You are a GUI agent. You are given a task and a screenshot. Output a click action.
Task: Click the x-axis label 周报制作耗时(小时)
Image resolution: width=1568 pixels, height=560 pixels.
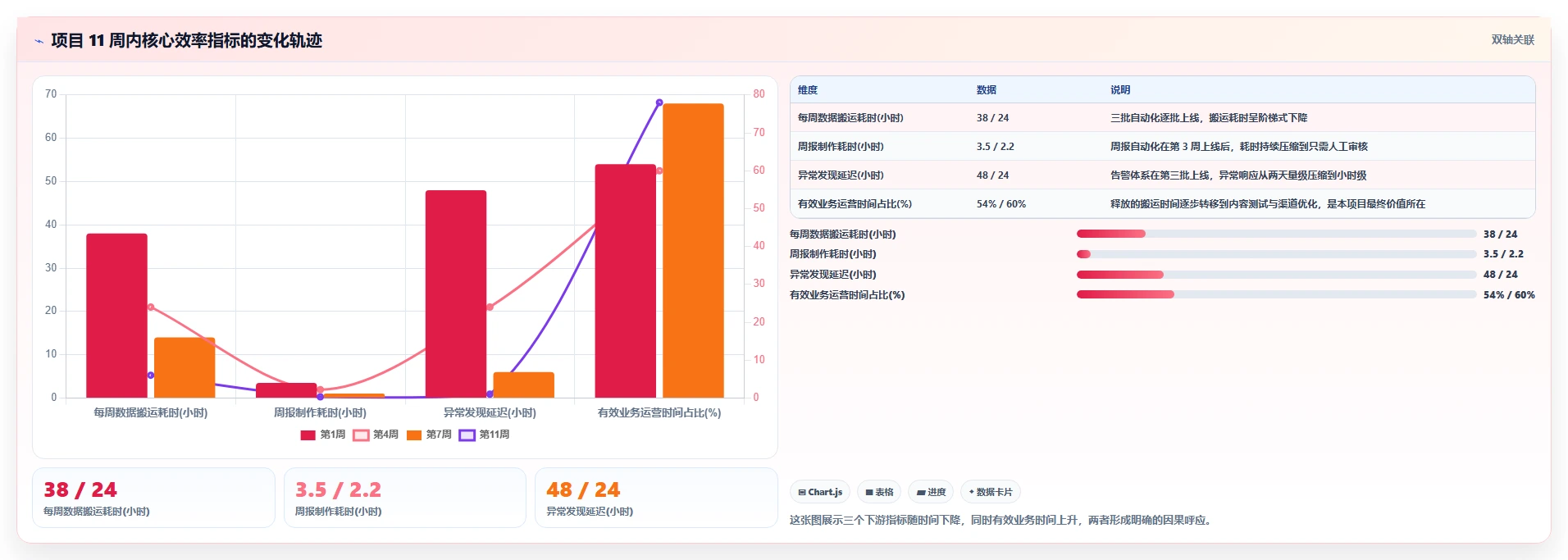click(x=320, y=412)
